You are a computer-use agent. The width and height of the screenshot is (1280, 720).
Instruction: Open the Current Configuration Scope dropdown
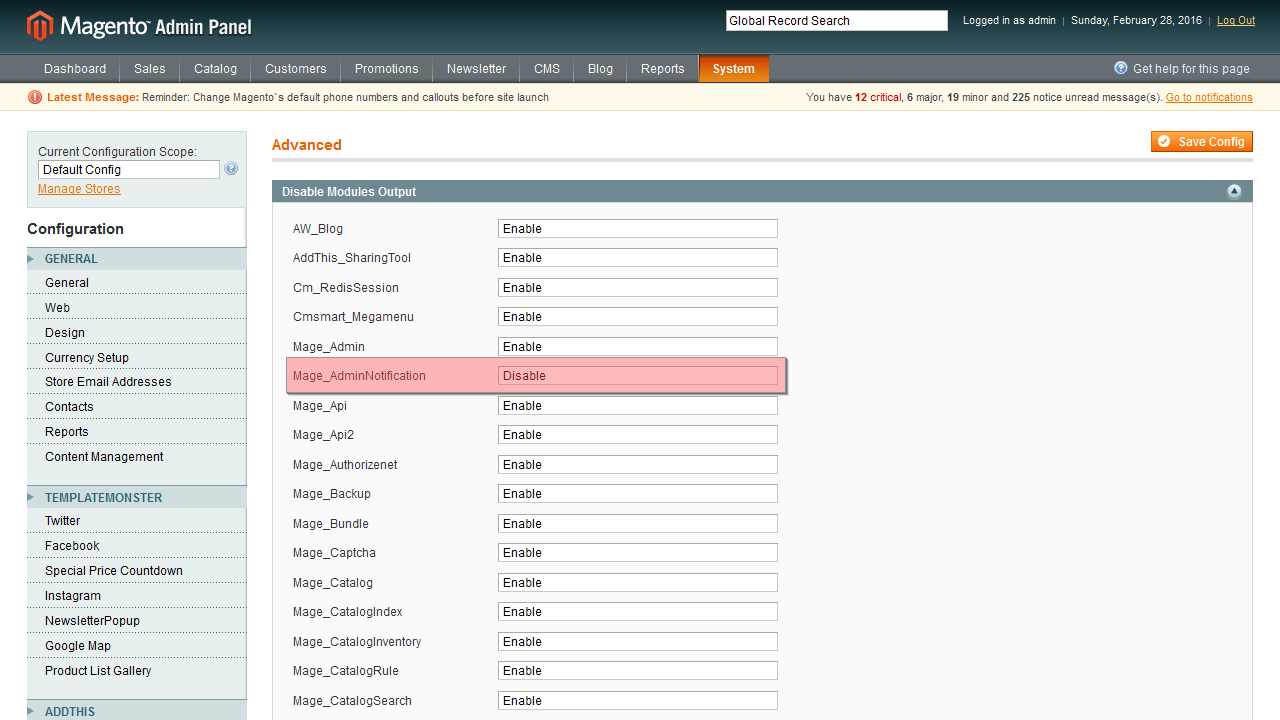tap(129, 170)
